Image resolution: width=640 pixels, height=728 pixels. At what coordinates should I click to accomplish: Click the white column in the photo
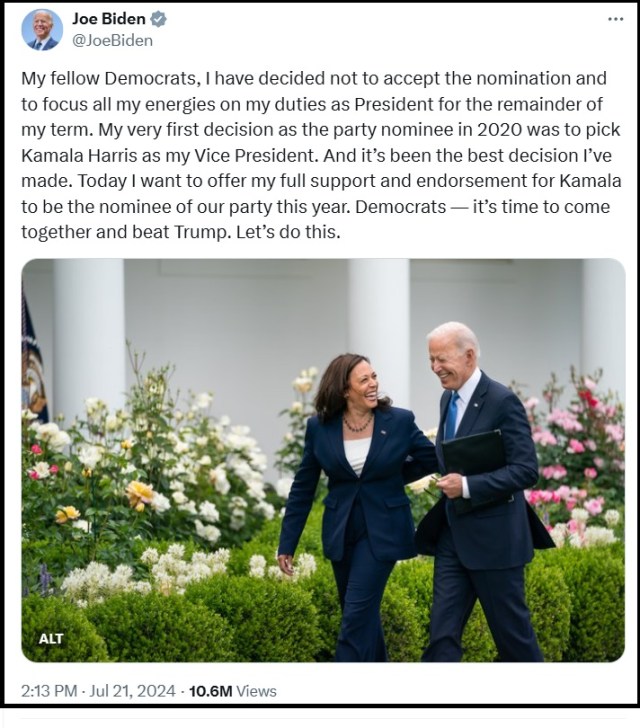point(378,330)
